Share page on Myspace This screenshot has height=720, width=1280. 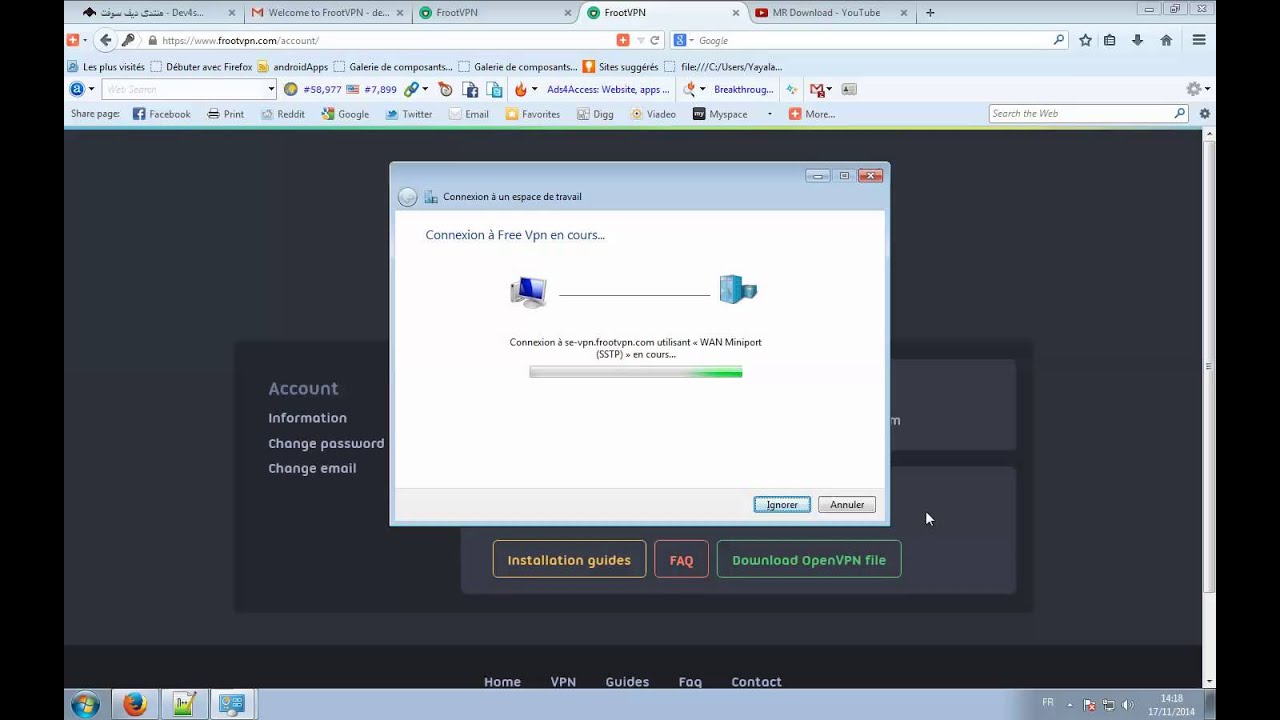(x=720, y=114)
